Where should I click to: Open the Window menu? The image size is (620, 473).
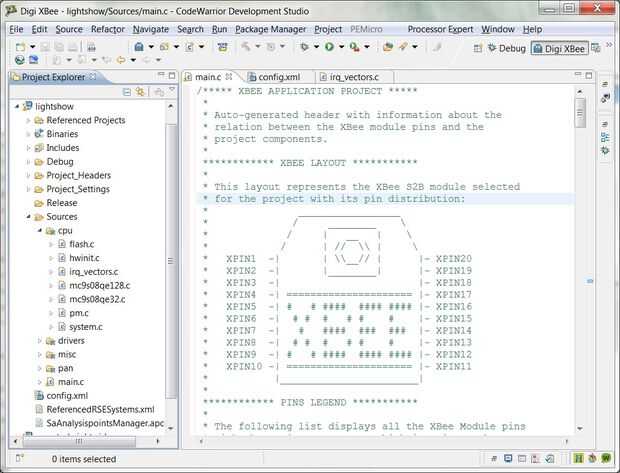pyautogui.click(x=498, y=29)
